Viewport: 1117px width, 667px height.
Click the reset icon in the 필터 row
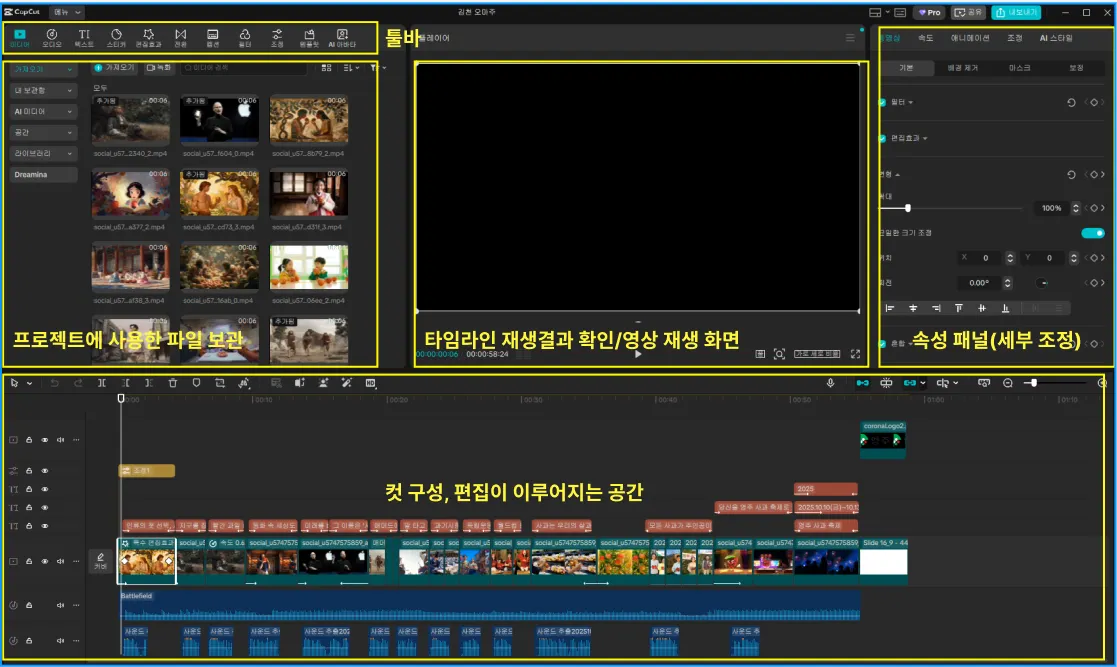point(1072,102)
